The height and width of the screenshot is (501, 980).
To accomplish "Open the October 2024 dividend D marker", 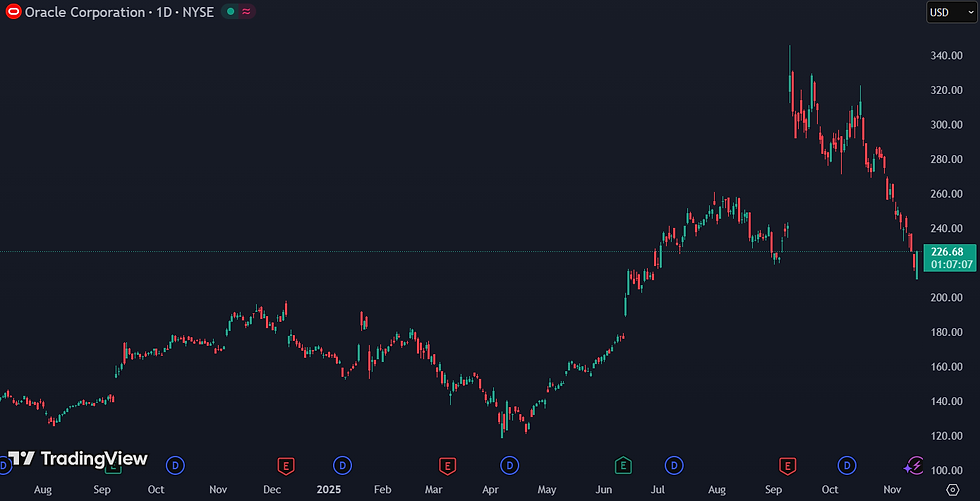I will tap(175, 465).
